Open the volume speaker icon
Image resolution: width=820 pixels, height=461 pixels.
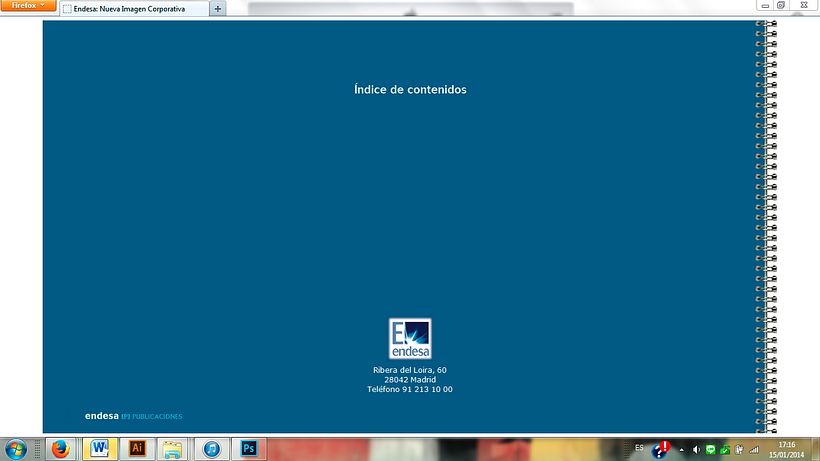(x=696, y=450)
